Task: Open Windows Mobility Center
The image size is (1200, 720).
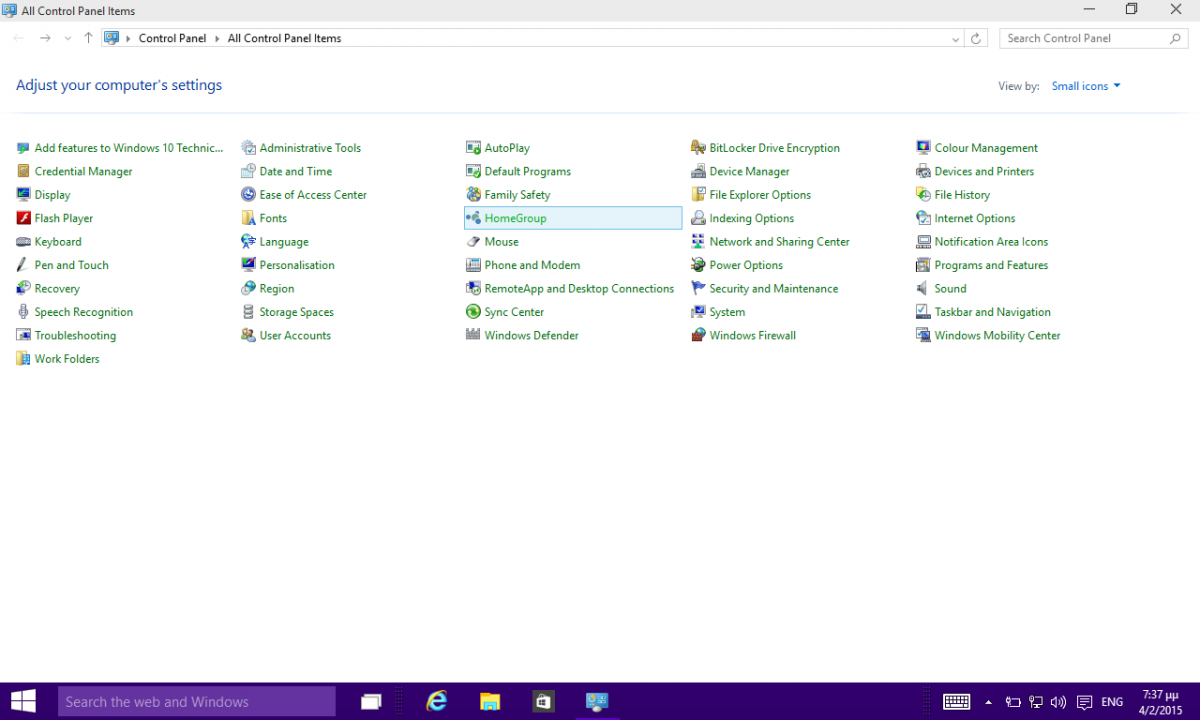Action: tap(997, 335)
